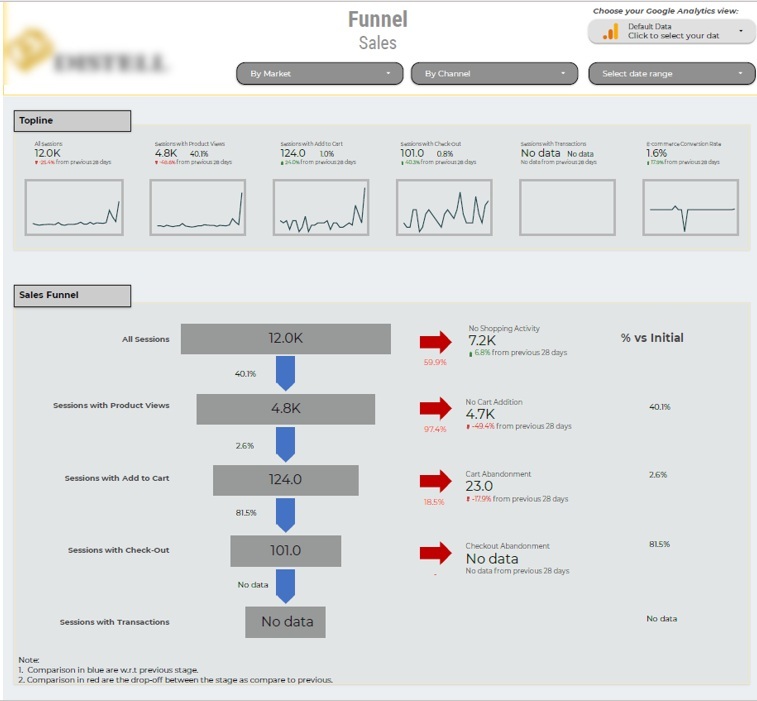Click the 4.8K Product Views funnel bar
The width and height of the screenshot is (757, 701).
click(286, 409)
